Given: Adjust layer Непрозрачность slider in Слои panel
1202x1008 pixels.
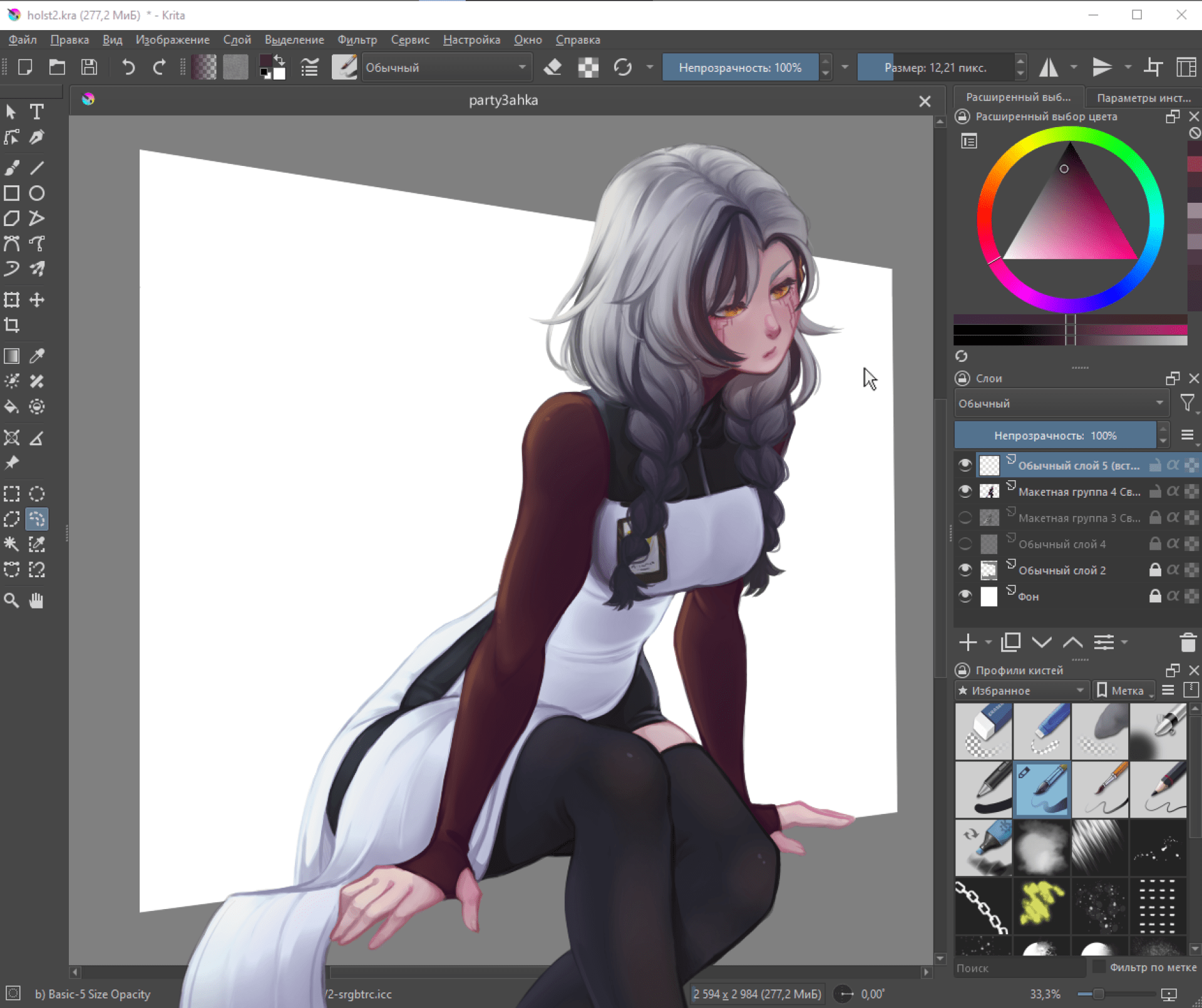Looking at the screenshot, I should 1054,436.
